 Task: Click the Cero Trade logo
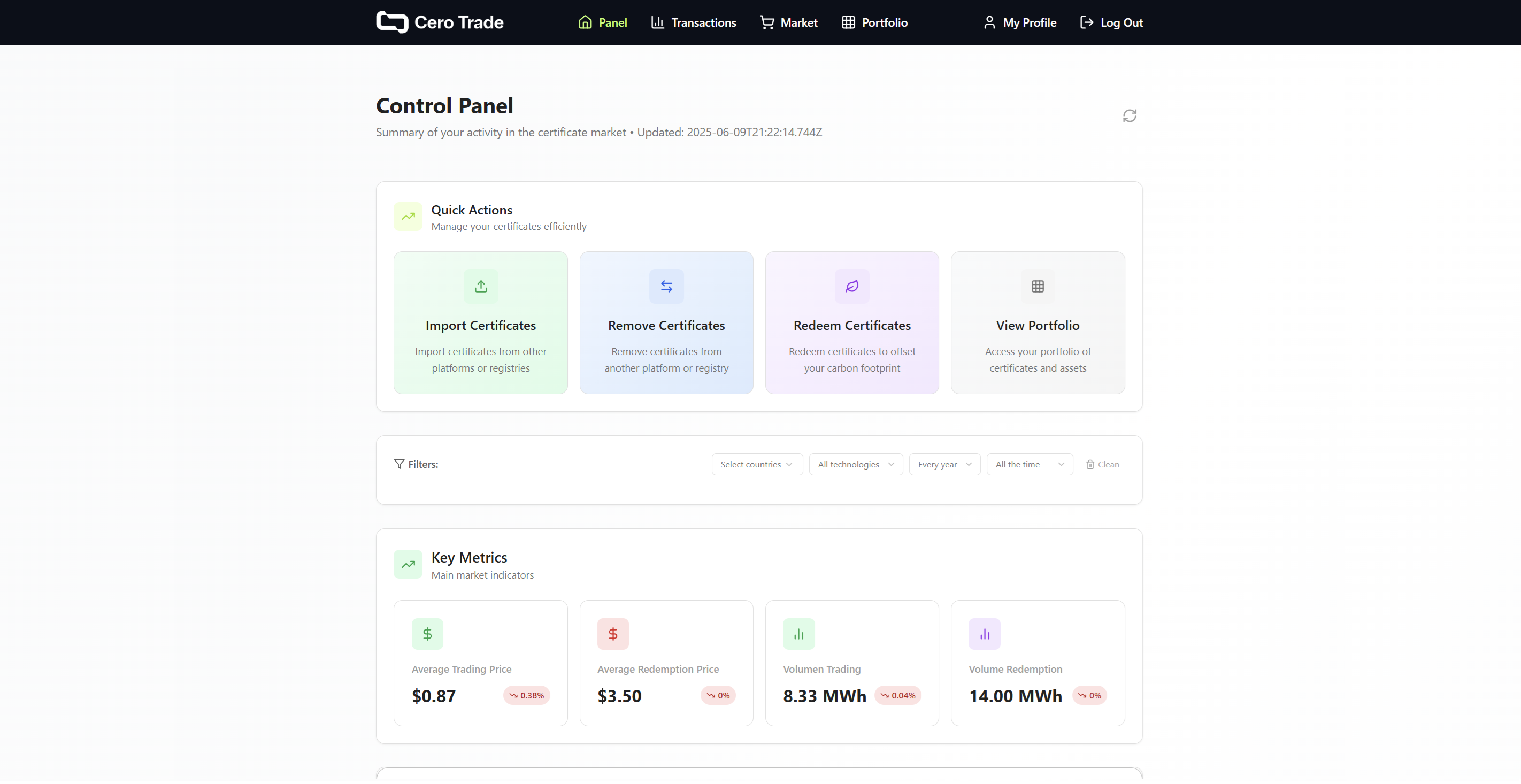tap(439, 22)
